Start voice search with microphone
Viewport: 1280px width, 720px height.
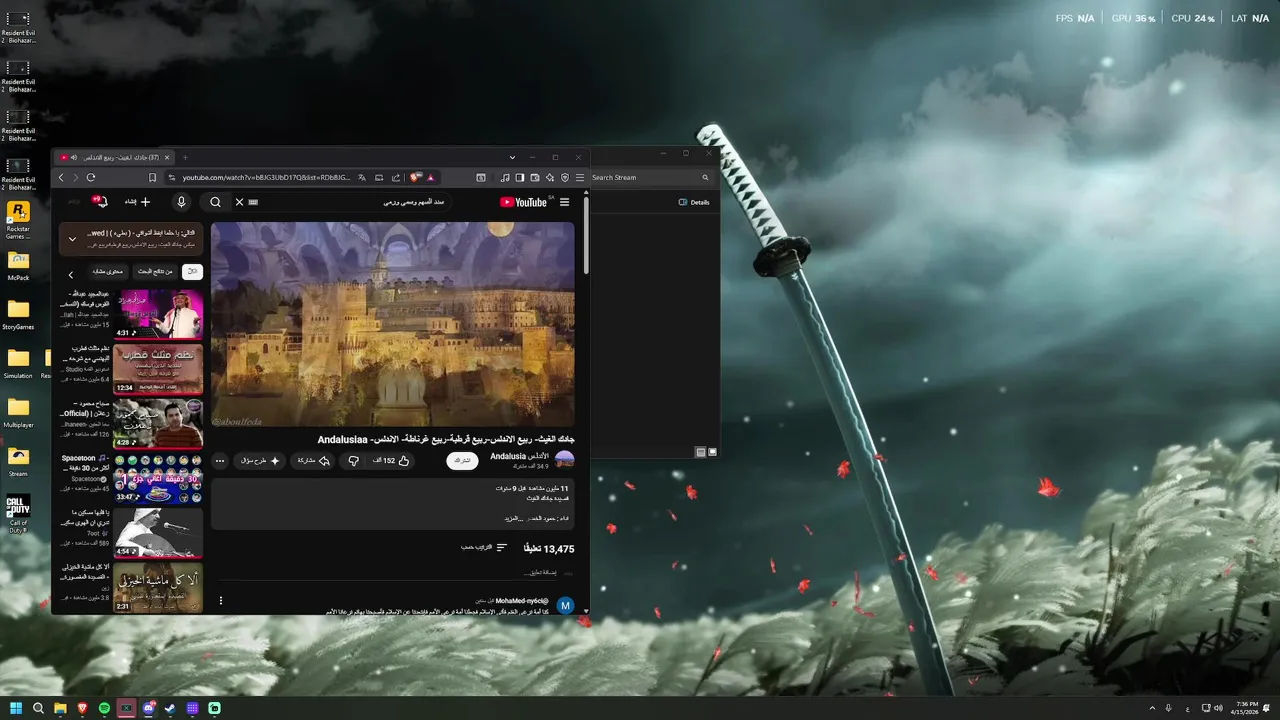pyautogui.click(x=181, y=202)
